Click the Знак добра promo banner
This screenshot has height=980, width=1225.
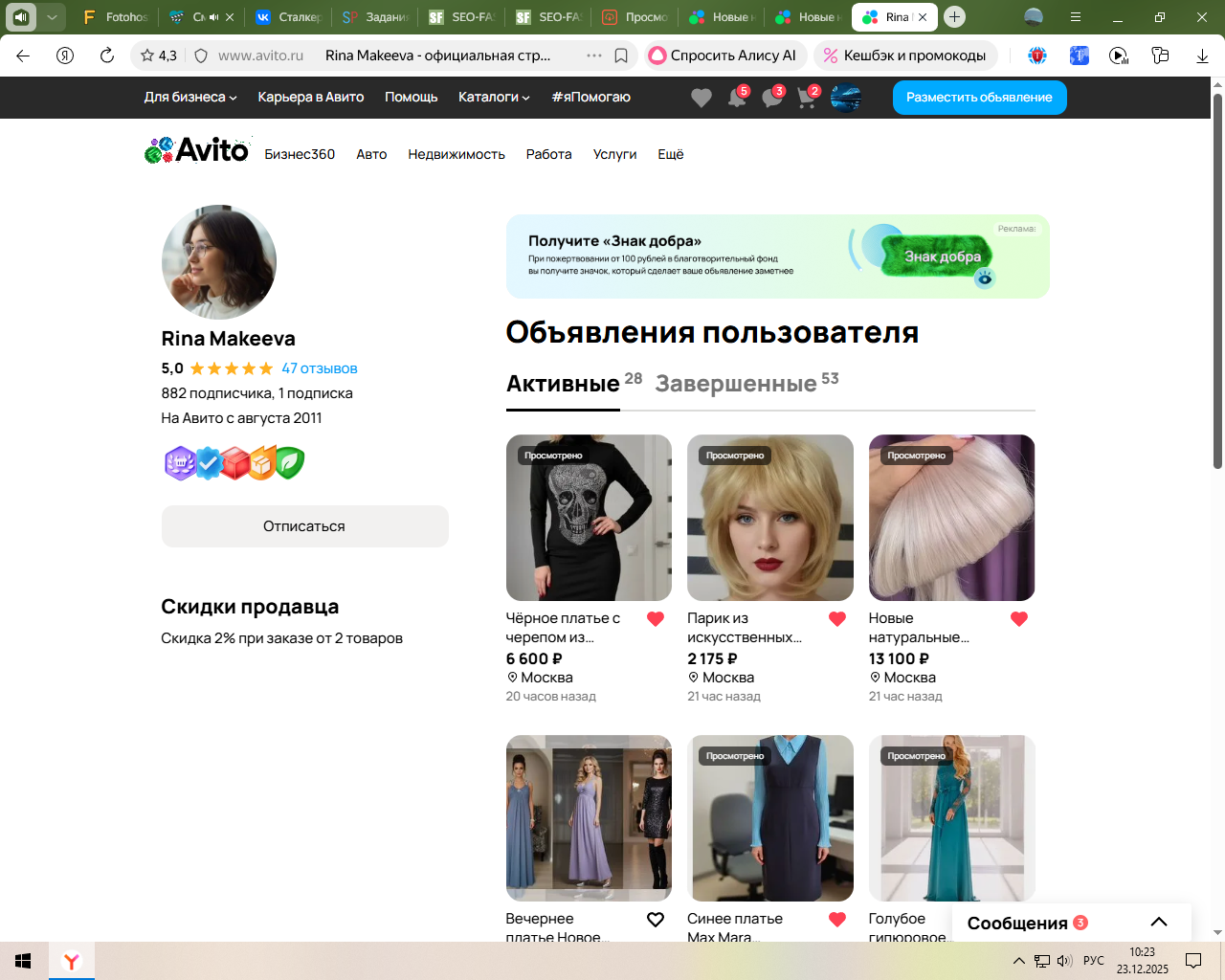[x=778, y=256]
